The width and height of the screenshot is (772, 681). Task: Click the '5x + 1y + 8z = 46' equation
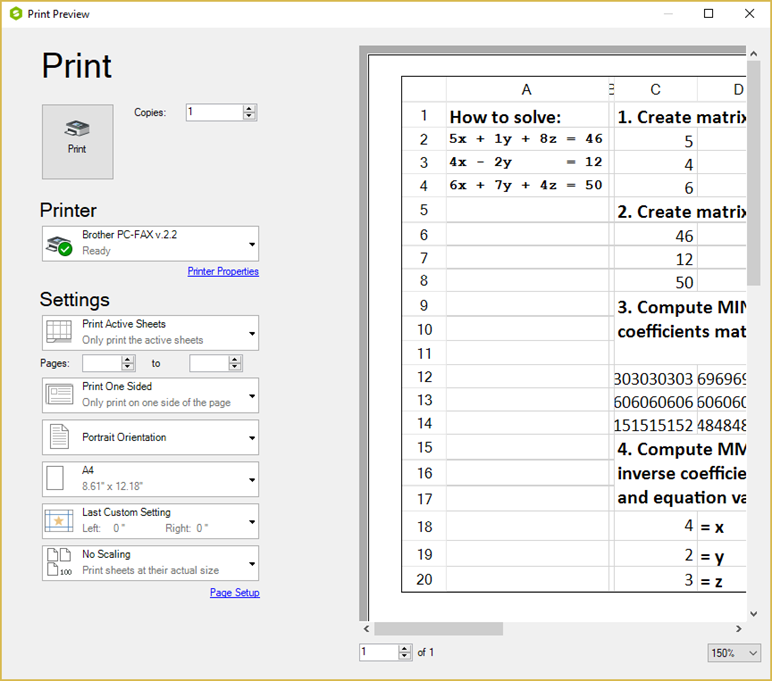coord(526,139)
